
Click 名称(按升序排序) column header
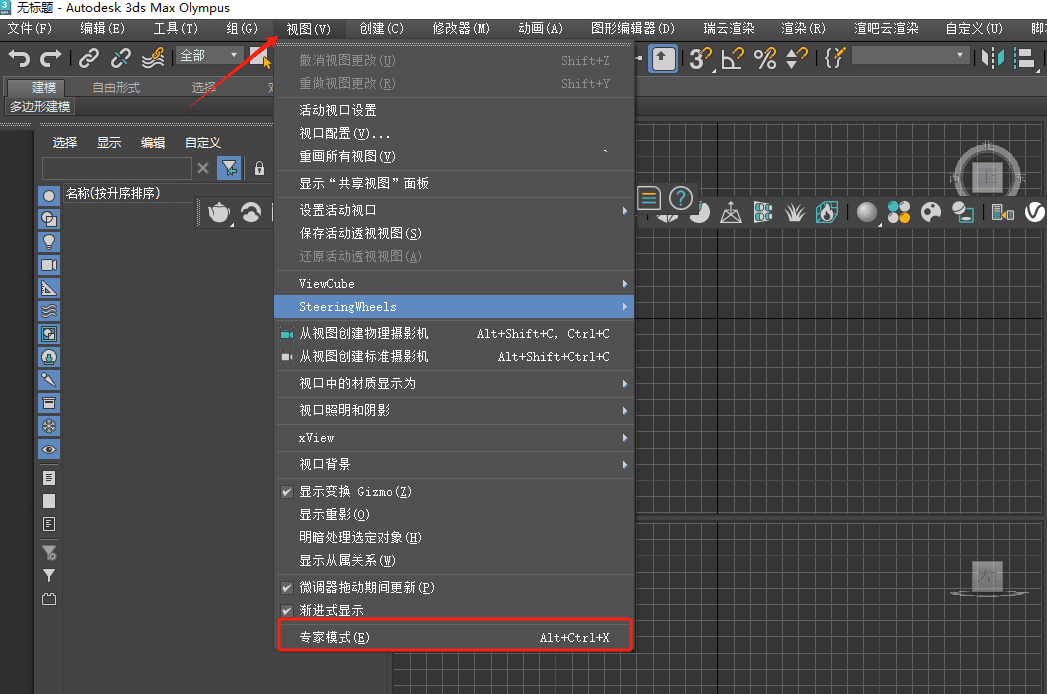click(x=113, y=194)
